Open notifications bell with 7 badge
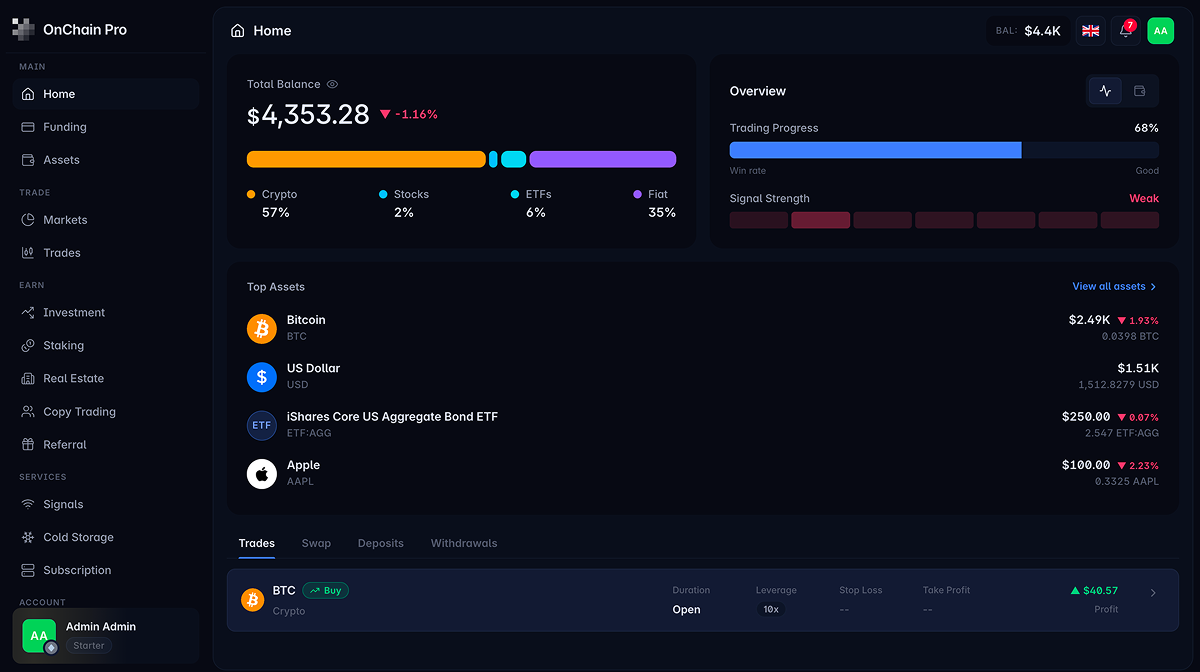This screenshot has height=672, width=1200. [x=1126, y=31]
